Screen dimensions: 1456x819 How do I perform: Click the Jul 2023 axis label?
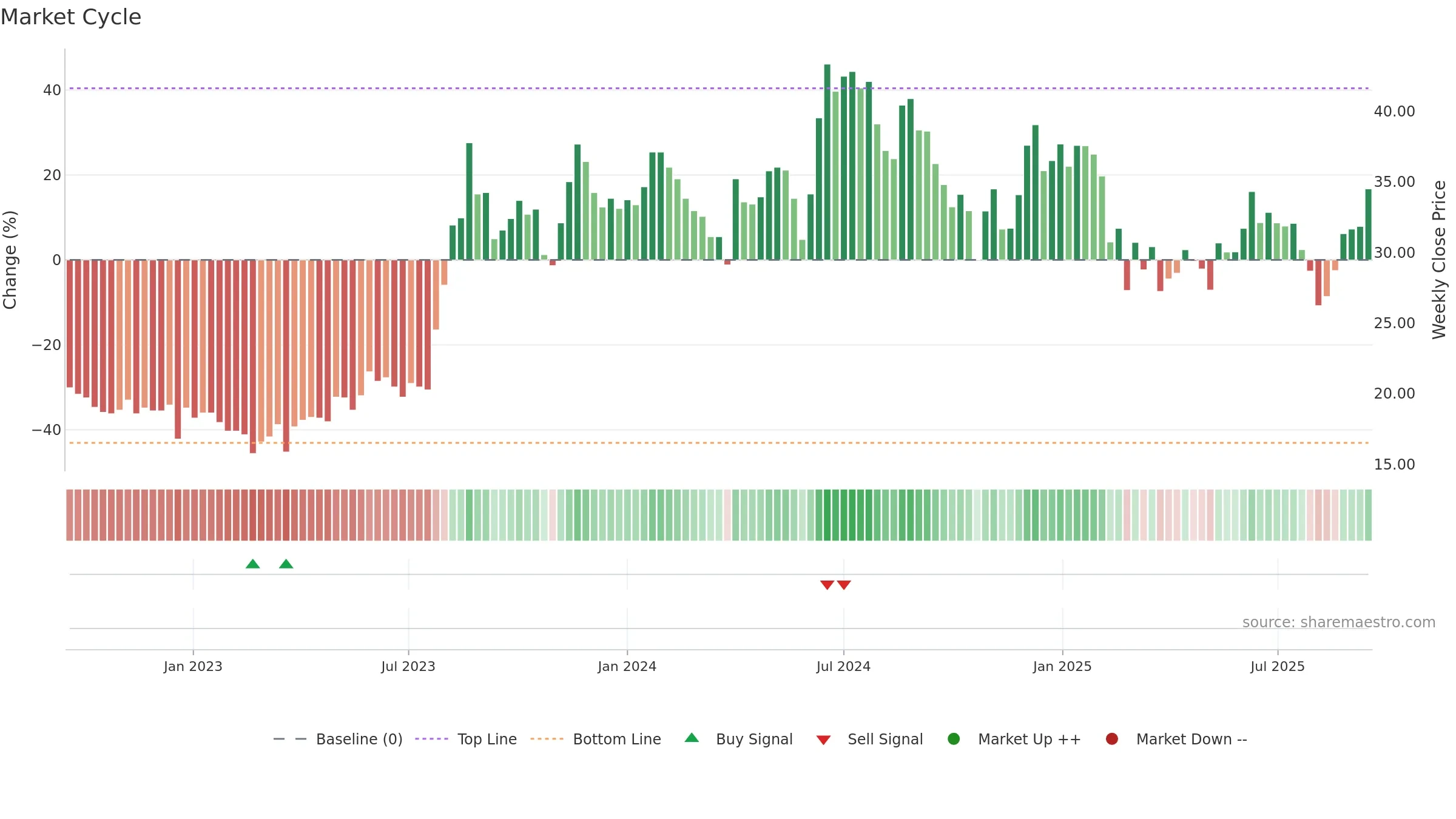408,666
